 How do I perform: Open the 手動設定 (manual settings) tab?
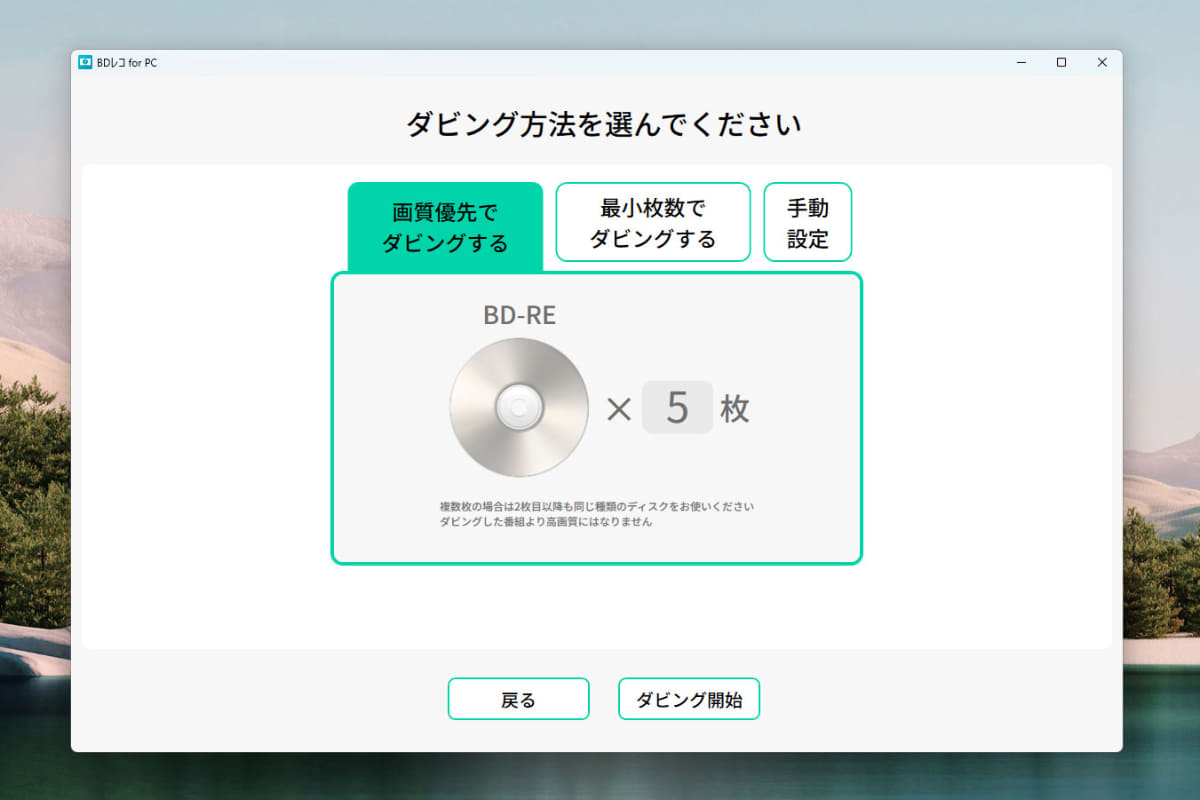(807, 222)
